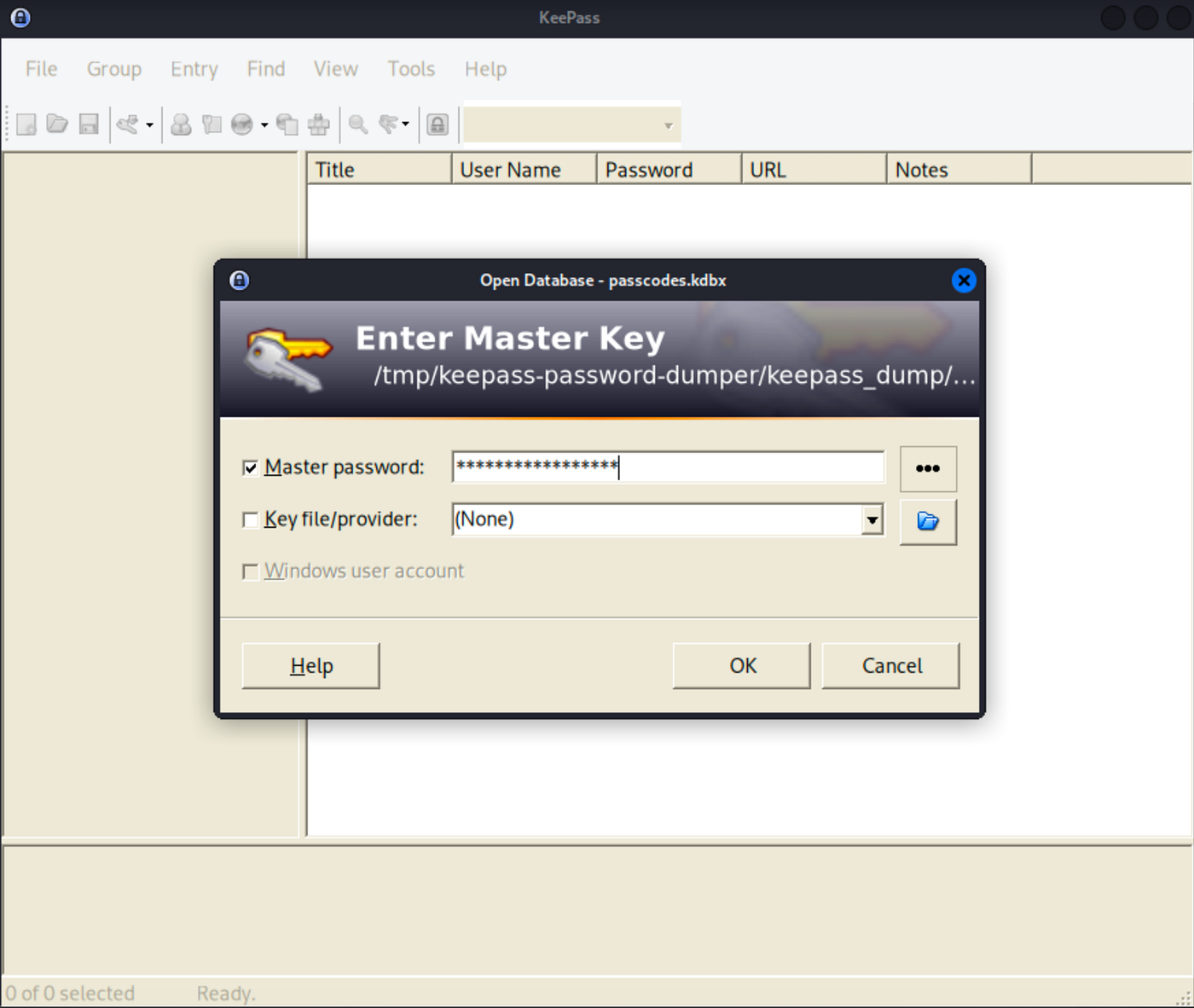Click the Add Entry key icon
Screen dimensions: 1194x1008
pyautogui.click(x=128, y=125)
